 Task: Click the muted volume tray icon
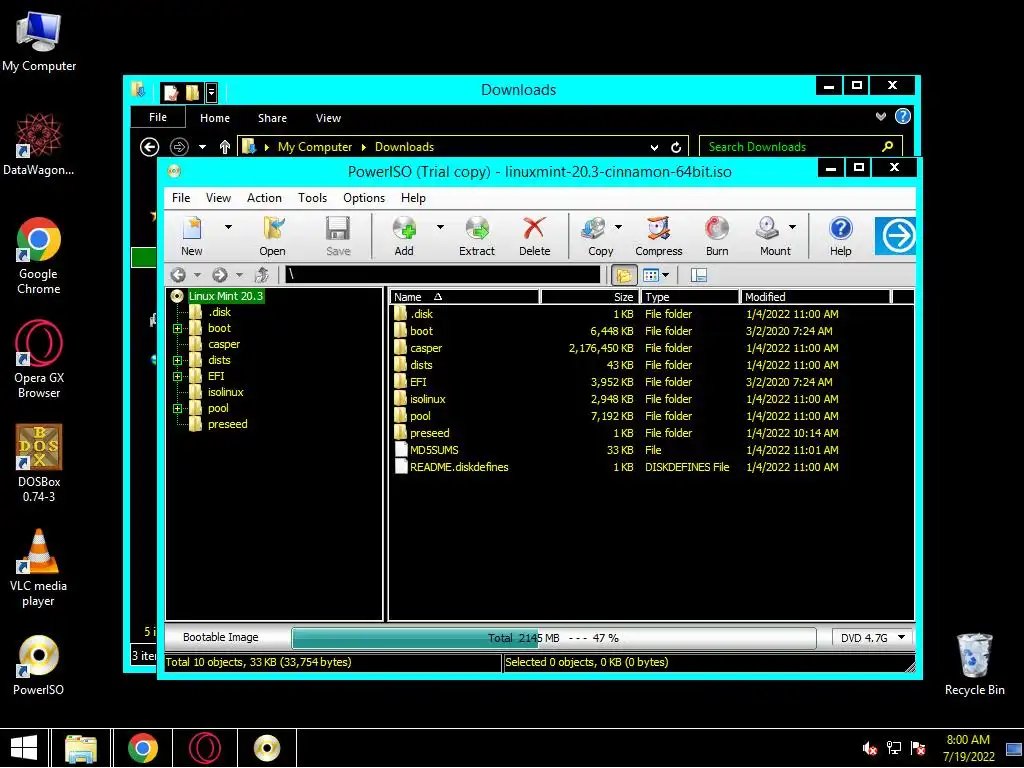[869, 748]
